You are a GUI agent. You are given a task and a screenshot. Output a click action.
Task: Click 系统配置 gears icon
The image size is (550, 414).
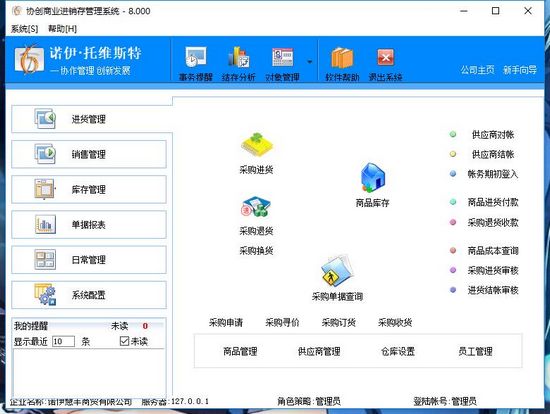[x=45, y=294]
